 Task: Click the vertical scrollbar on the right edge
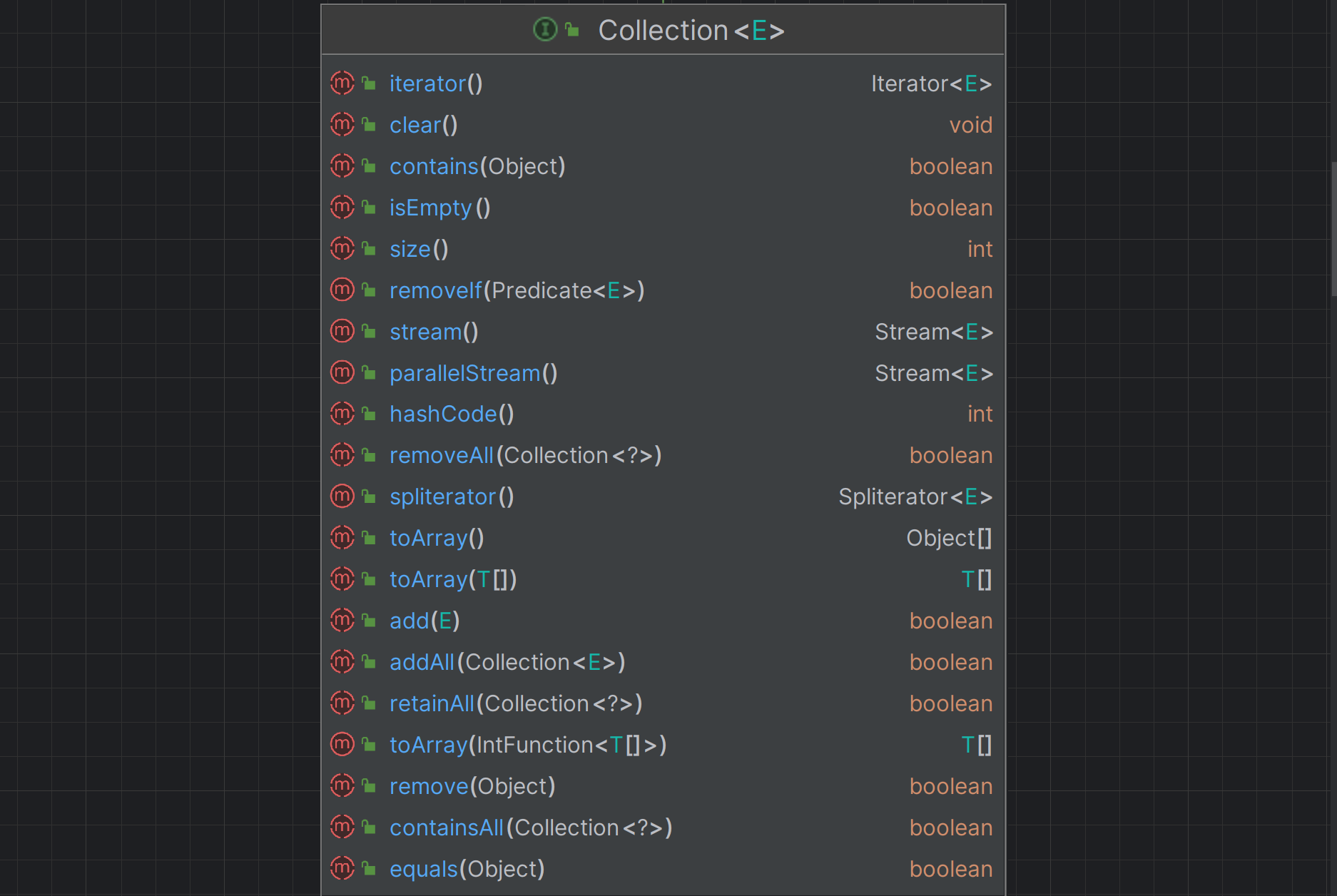1333,228
